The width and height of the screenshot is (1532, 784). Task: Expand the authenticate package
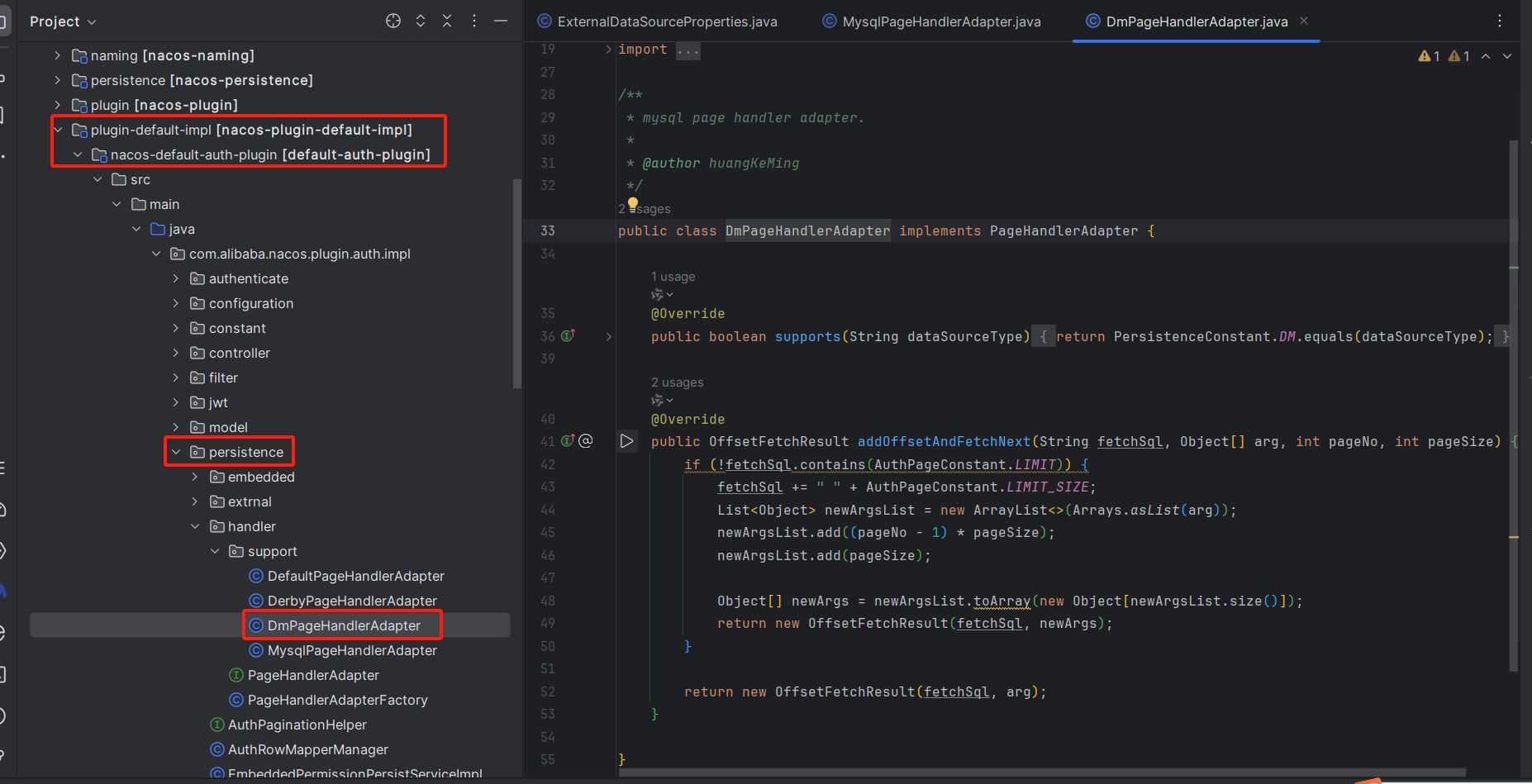(x=175, y=278)
